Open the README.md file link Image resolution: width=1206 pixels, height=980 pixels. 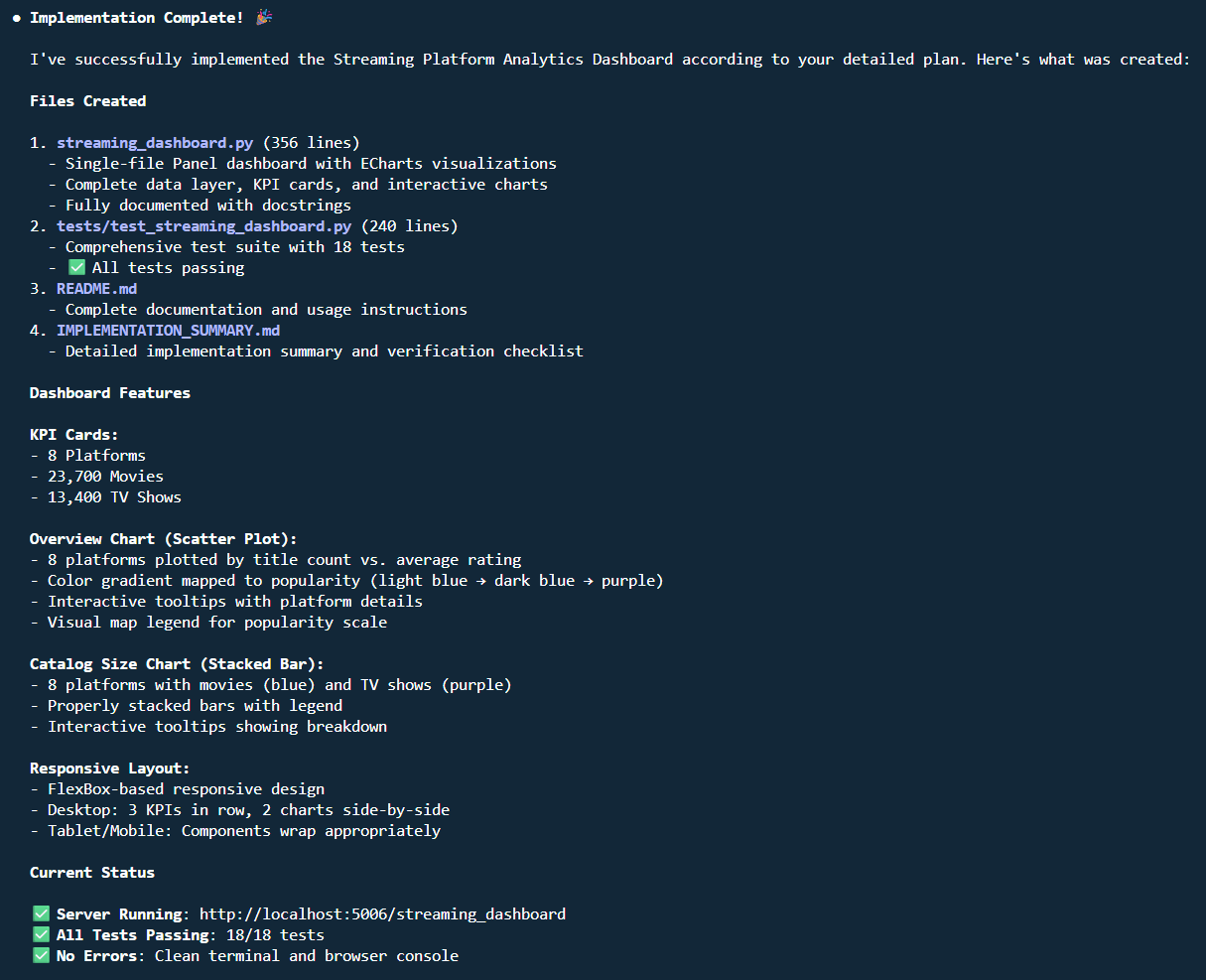coord(96,288)
